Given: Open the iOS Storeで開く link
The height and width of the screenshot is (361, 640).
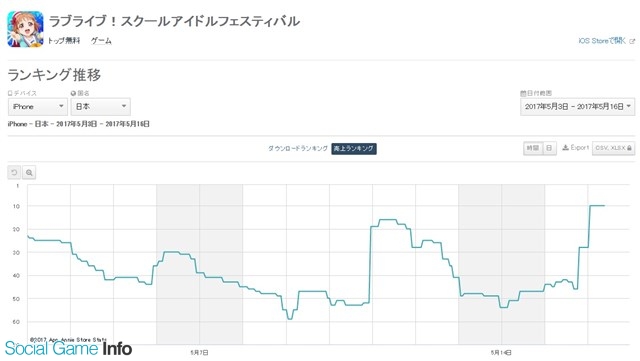Looking at the screenshot, I should click(602, 41).
